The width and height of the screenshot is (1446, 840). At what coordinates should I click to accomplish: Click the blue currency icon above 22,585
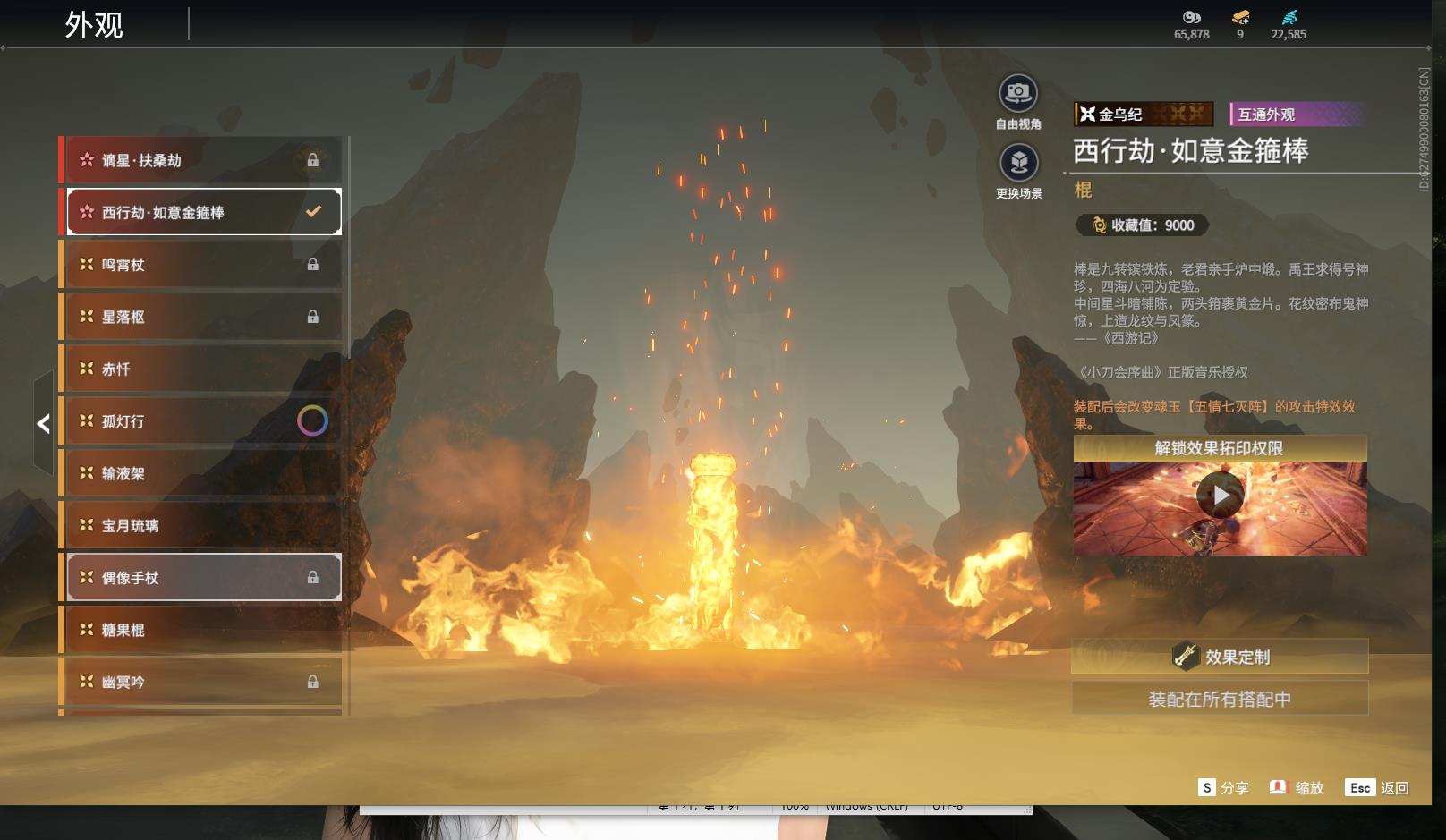(x=1289, y=17)
